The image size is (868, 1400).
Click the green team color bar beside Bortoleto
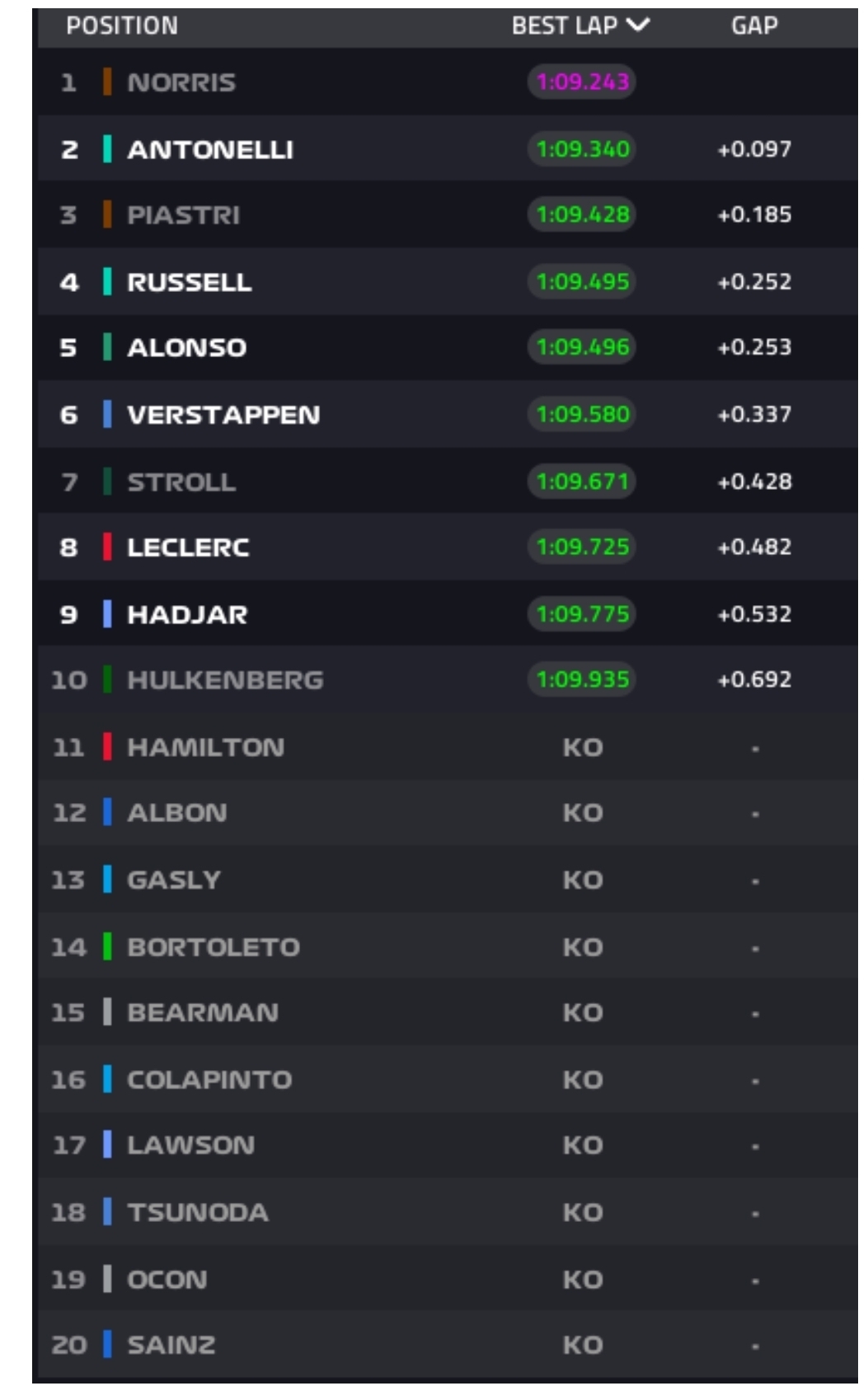click(x=107, y=947)
